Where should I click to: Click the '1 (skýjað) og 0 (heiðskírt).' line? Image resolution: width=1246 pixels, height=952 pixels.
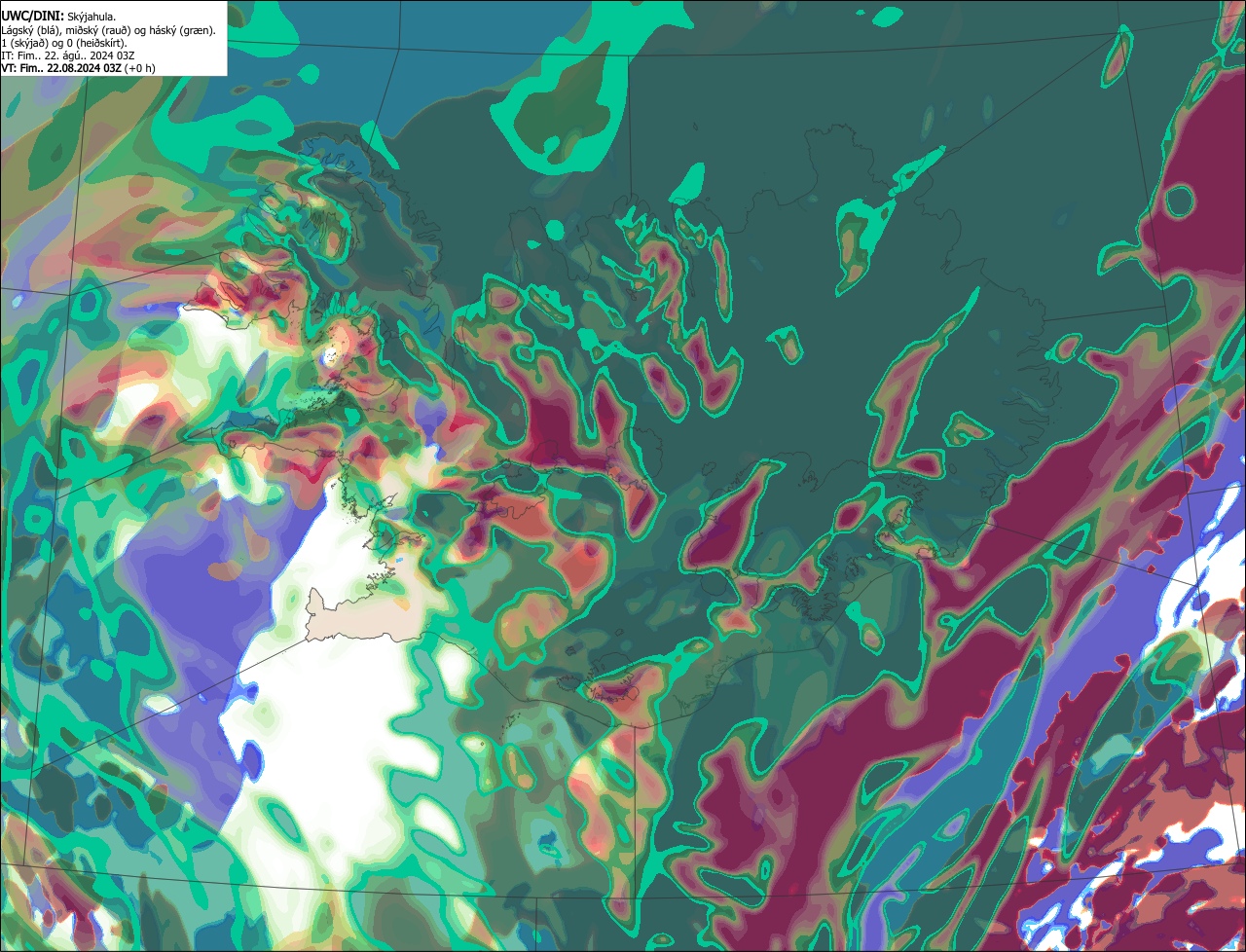[x=63, y=43]
